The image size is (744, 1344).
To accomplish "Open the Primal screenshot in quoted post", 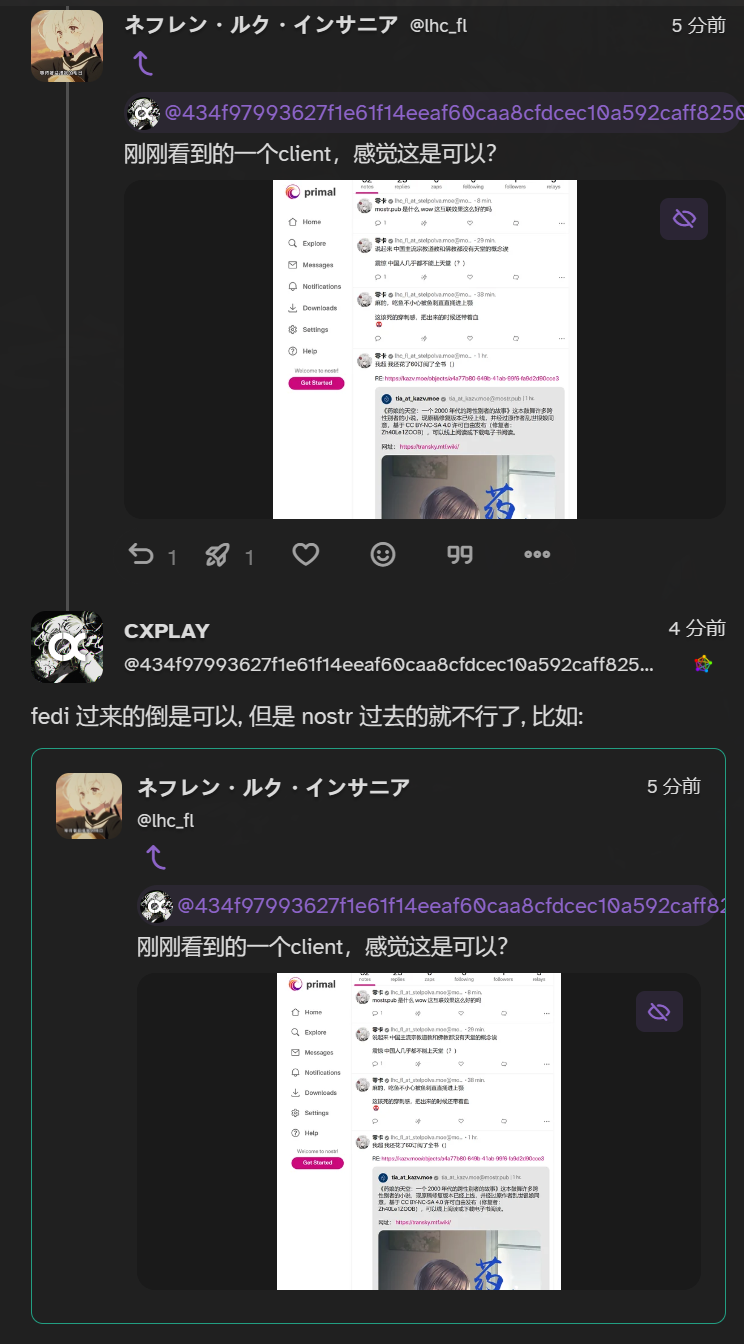I will point(419,1131).
